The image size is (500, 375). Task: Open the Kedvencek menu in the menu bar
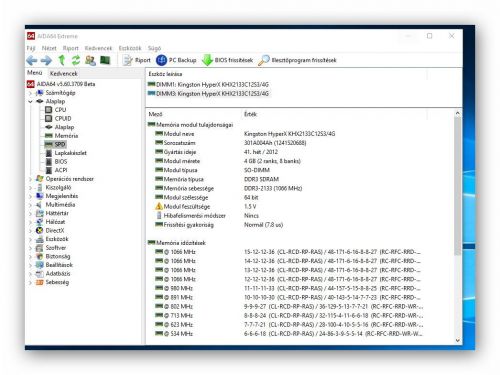coord(98,48)
